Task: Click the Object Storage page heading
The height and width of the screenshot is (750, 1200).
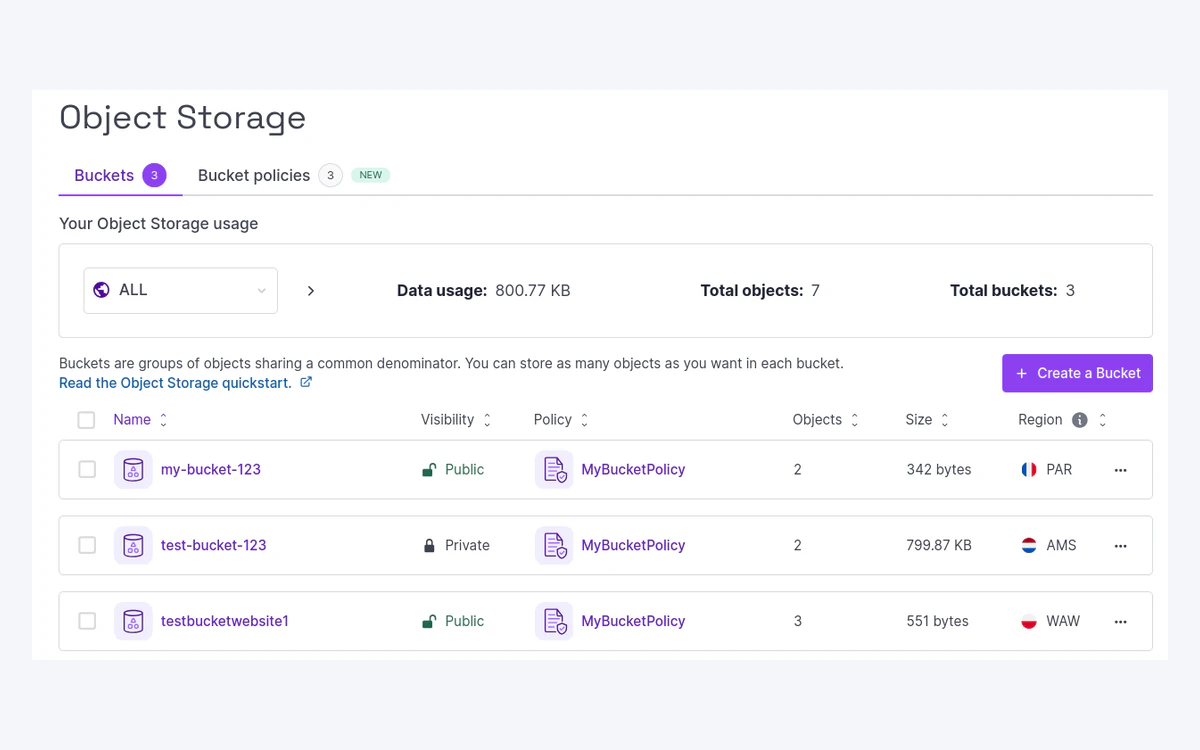Action: (x=183, y=117)
